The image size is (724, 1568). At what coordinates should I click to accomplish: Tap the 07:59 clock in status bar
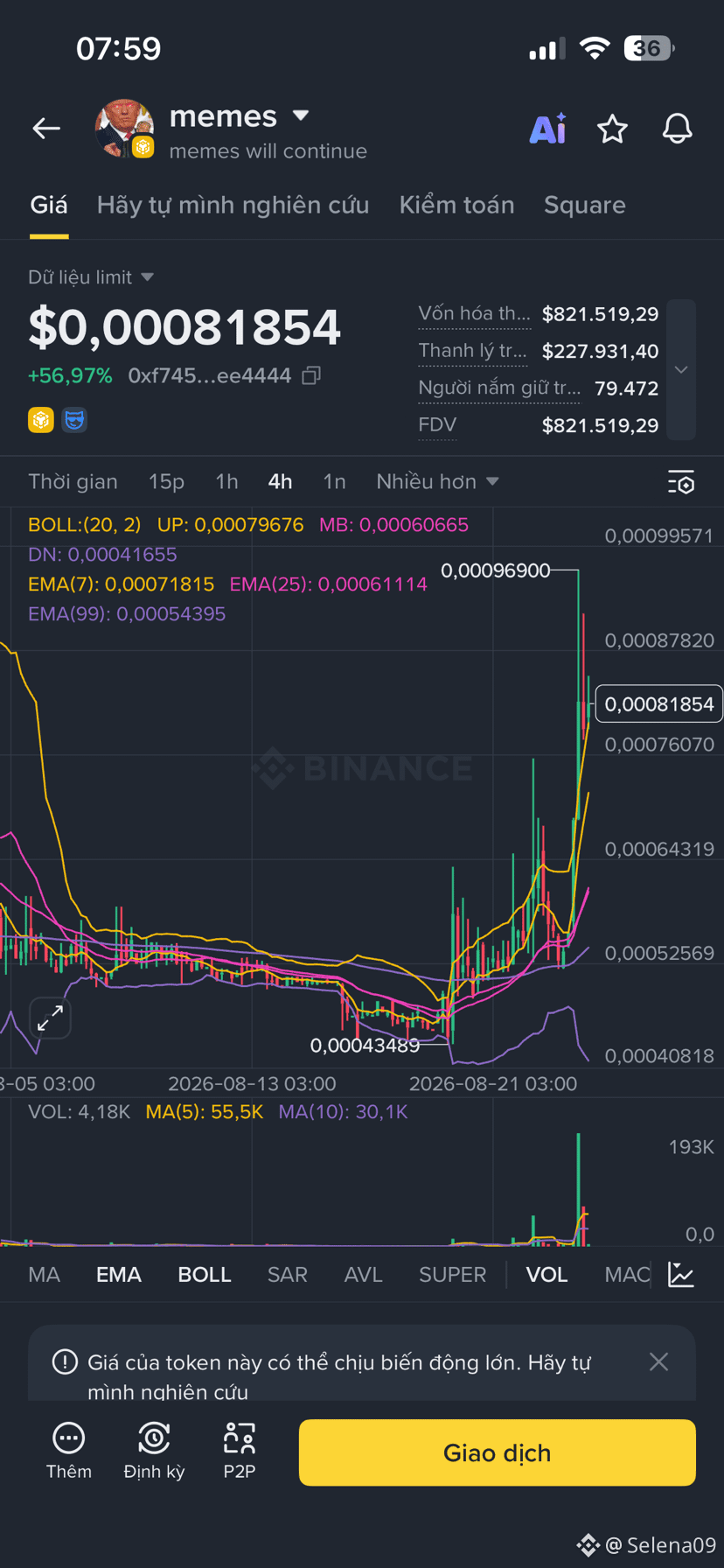[119, 48]
